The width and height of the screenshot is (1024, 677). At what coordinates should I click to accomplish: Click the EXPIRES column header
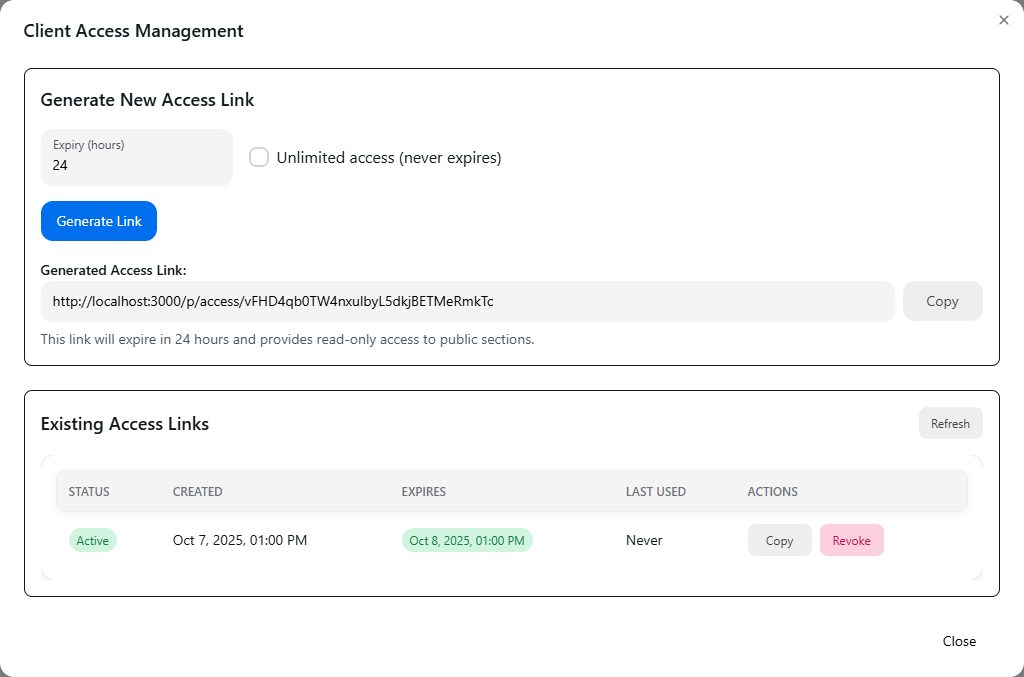(423, 491)
